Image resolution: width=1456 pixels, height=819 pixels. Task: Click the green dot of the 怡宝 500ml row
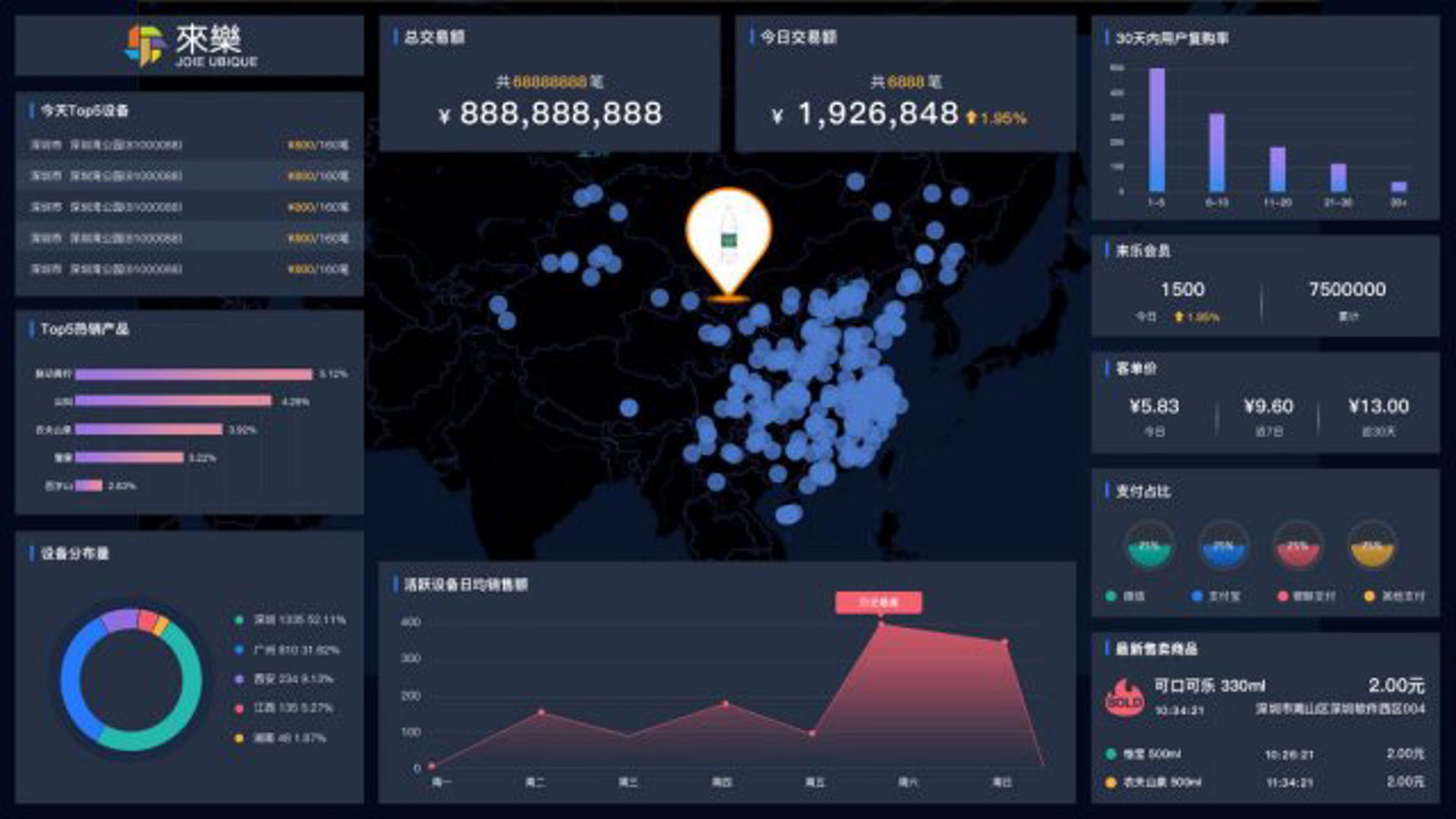[x=1111, y=754]
